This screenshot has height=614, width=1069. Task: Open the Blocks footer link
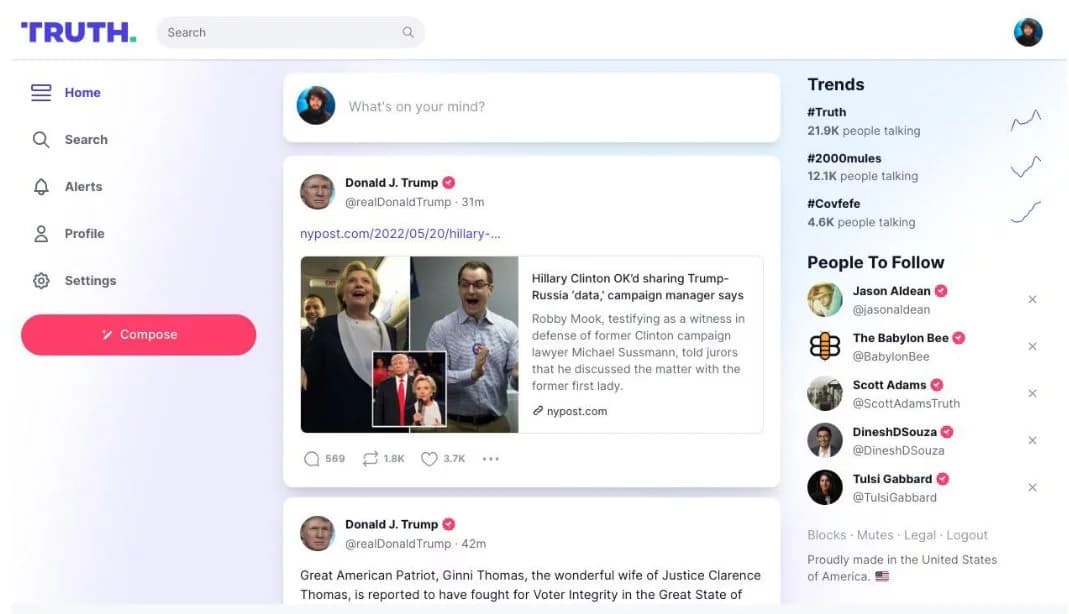tap(826, 535)
